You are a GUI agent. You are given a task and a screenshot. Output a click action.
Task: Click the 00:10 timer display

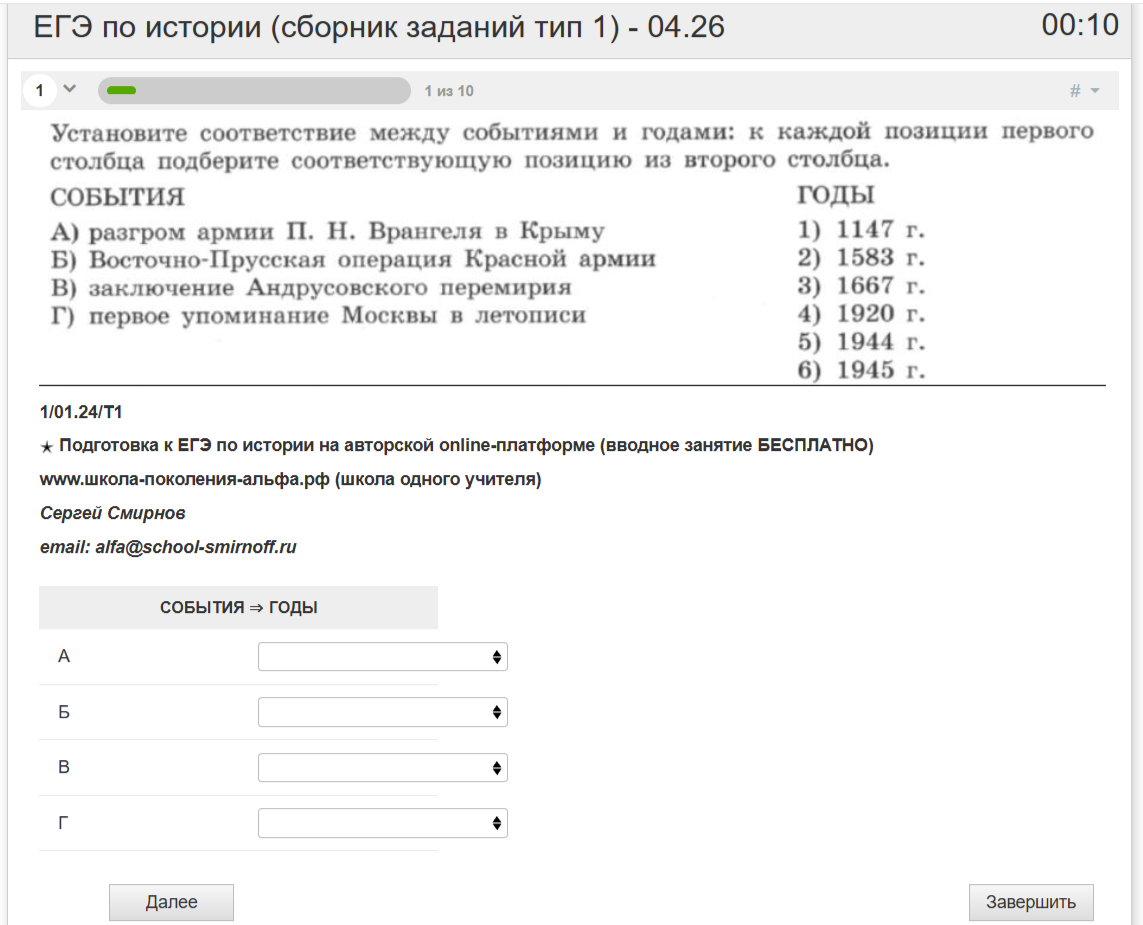(1079, 26)
